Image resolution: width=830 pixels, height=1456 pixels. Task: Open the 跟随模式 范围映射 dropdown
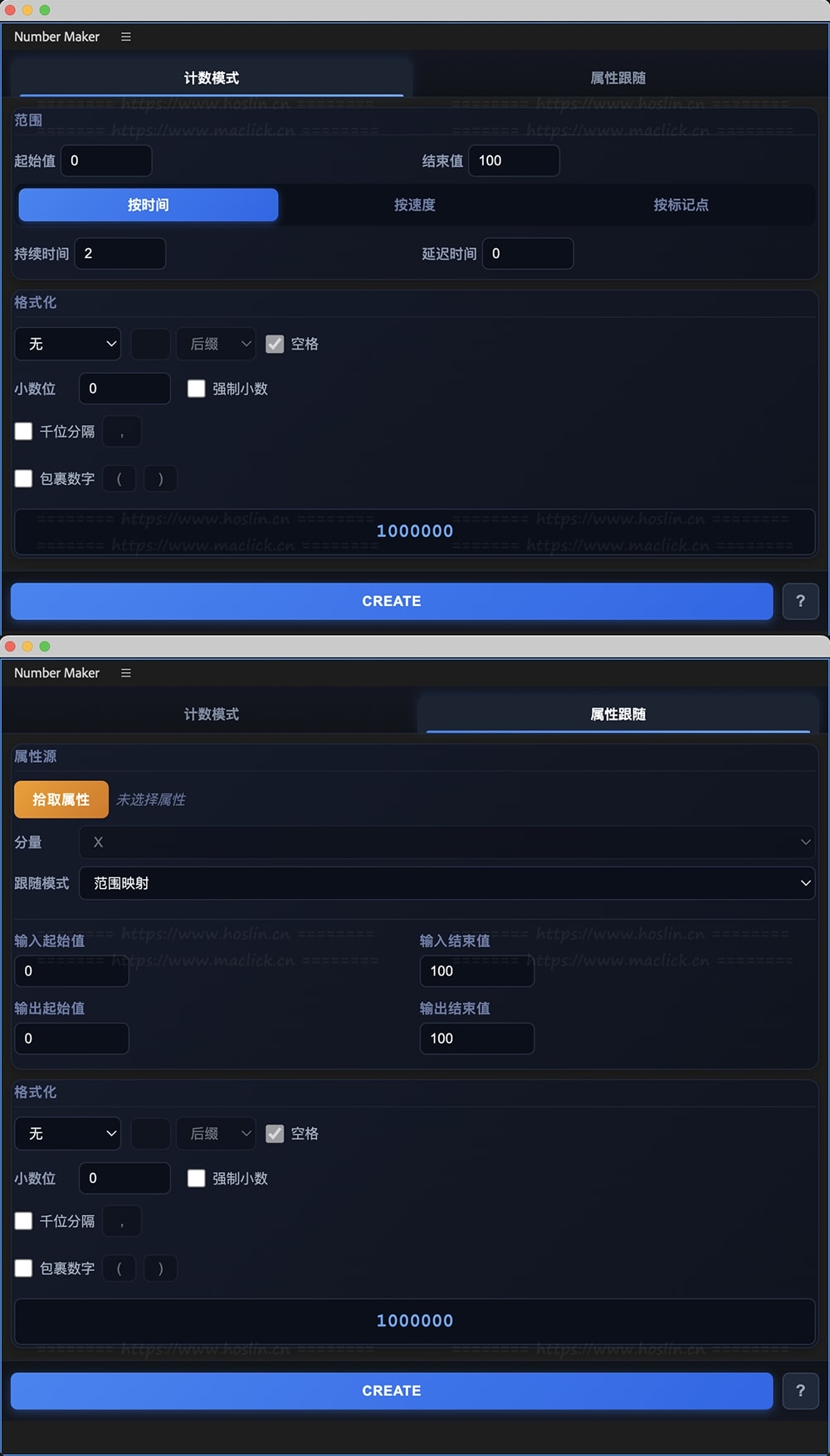(447, 883)
